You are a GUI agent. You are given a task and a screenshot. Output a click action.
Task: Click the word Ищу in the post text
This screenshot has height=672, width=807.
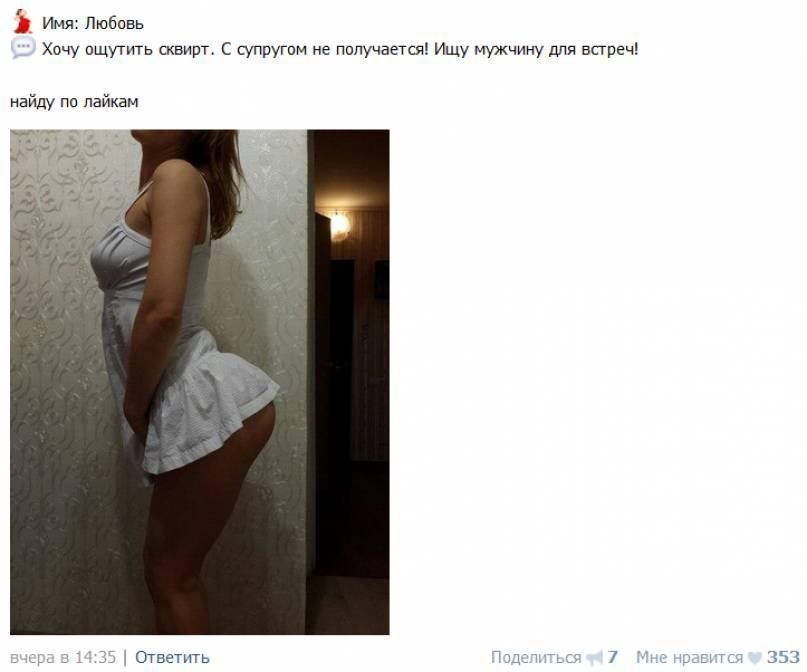coord(451,49)
